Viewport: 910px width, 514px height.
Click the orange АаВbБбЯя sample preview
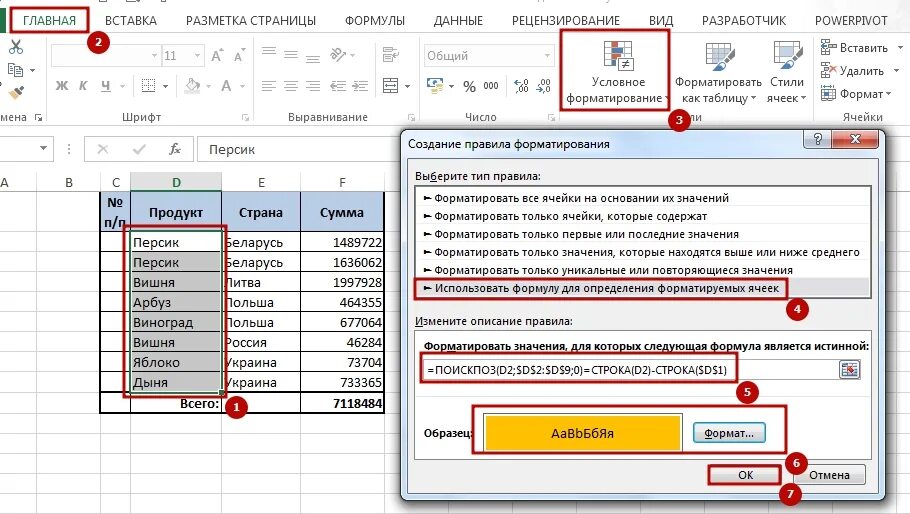[x=583, y=433]
